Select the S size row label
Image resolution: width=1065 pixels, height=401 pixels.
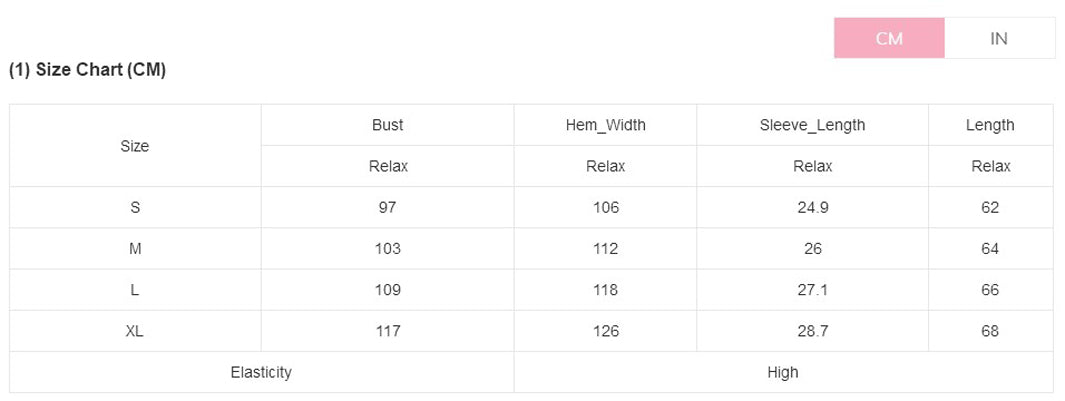pyautogui.click(x=135, y=208)
